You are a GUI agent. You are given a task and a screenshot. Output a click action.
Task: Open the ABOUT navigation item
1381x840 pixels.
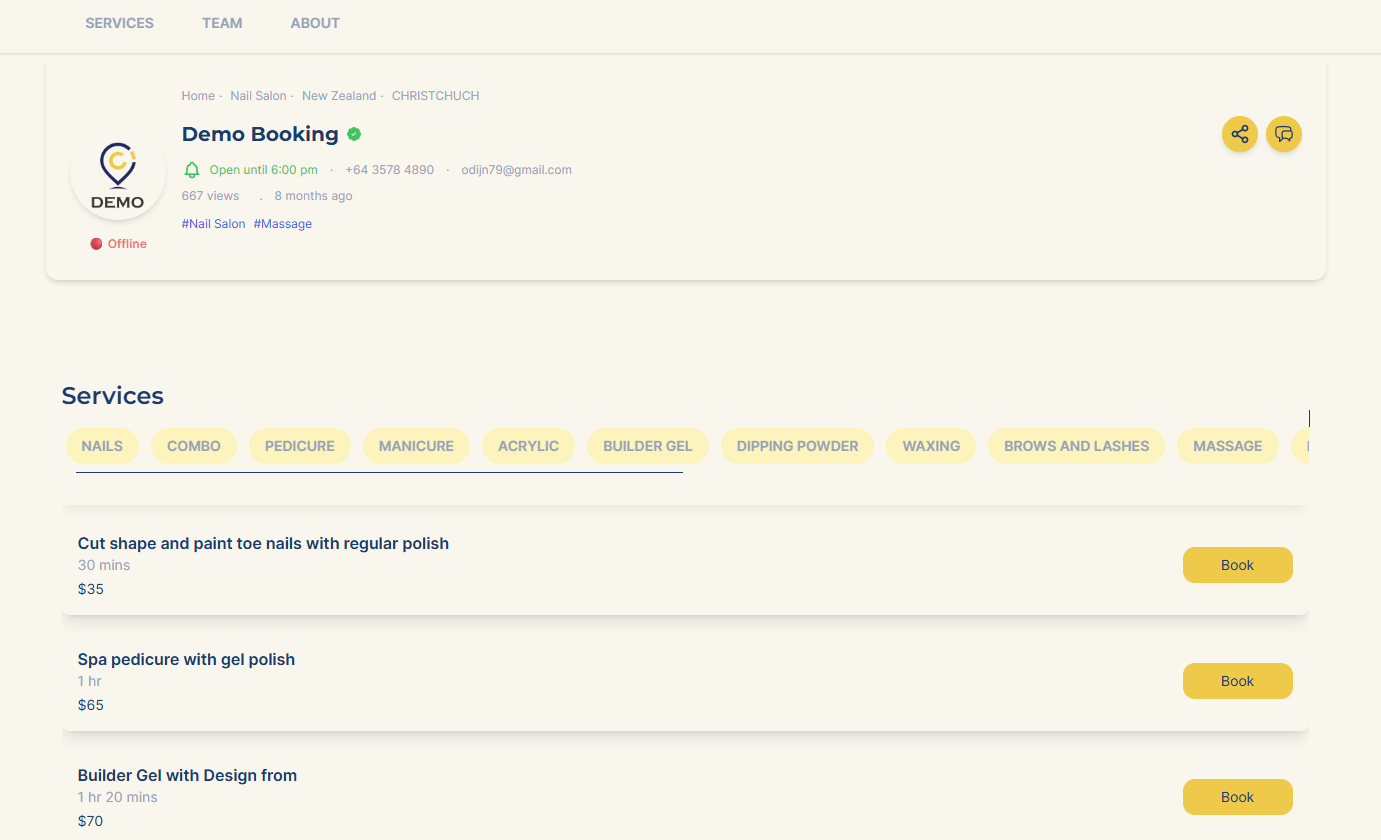(315, 23)
